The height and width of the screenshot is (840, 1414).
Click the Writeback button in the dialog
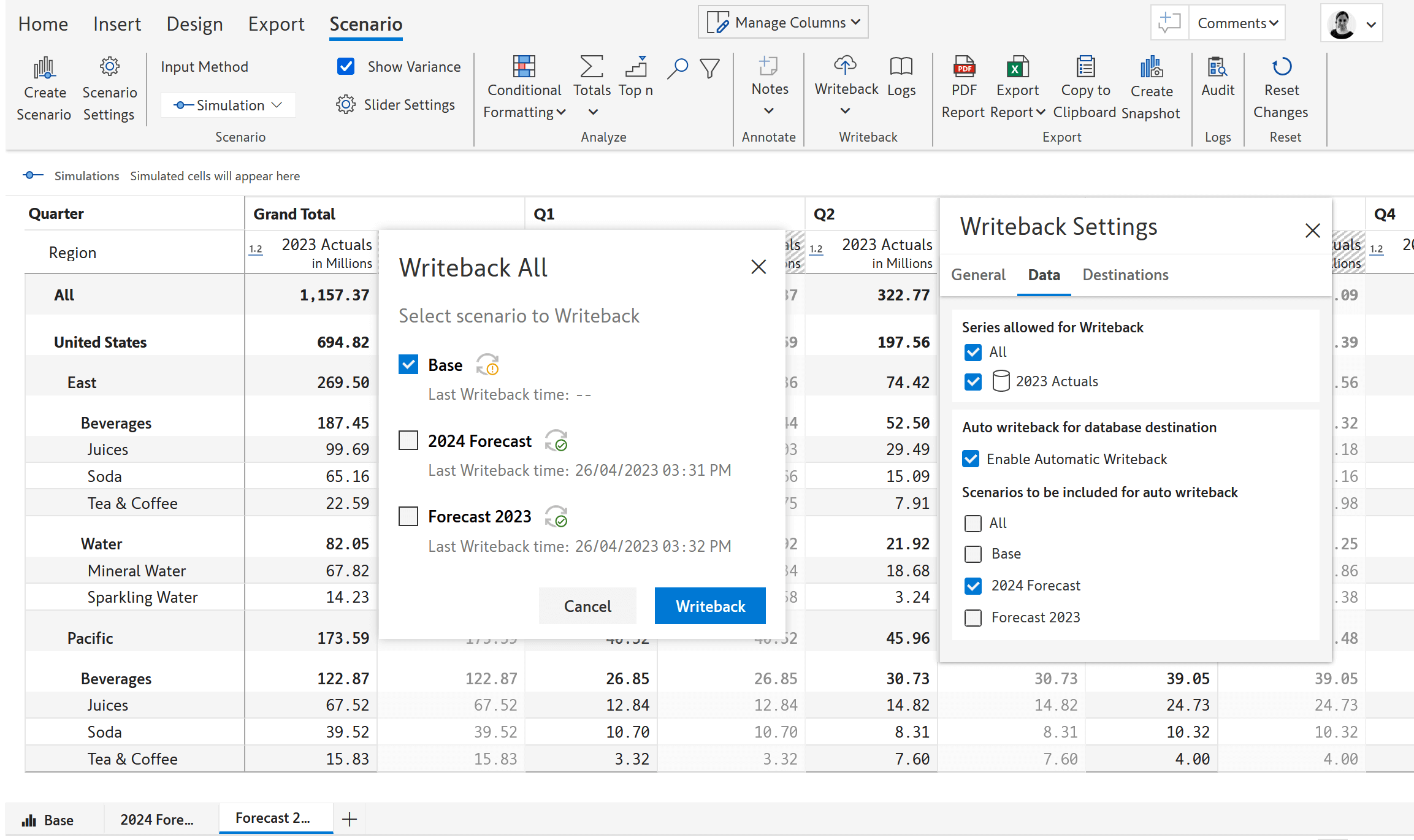[709, 606]
